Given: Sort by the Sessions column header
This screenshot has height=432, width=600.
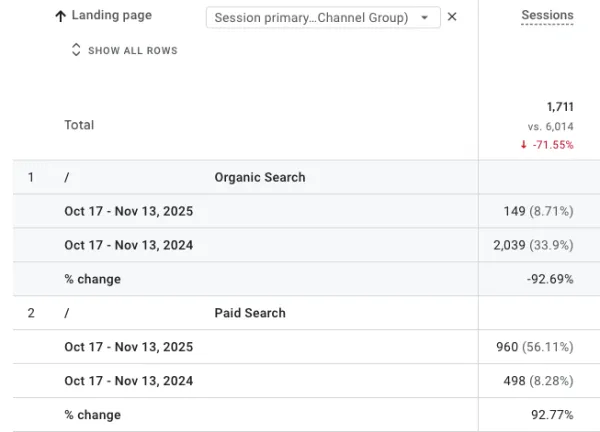Looking at the screenshot, I should point(547,15).
